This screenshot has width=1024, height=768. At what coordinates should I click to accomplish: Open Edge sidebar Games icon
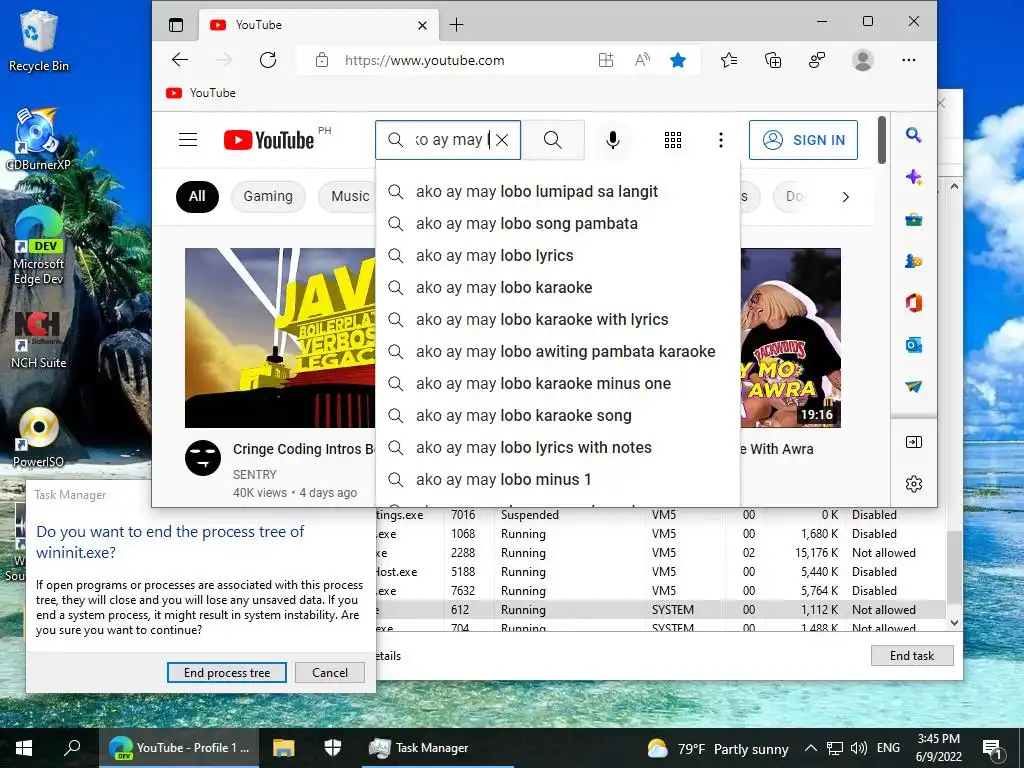coord(914,261)
